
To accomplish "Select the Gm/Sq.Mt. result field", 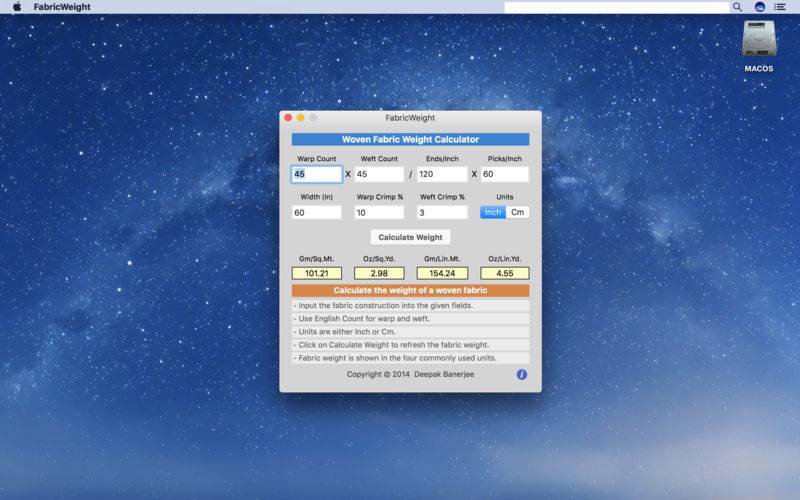I will (x=316, y=273).
